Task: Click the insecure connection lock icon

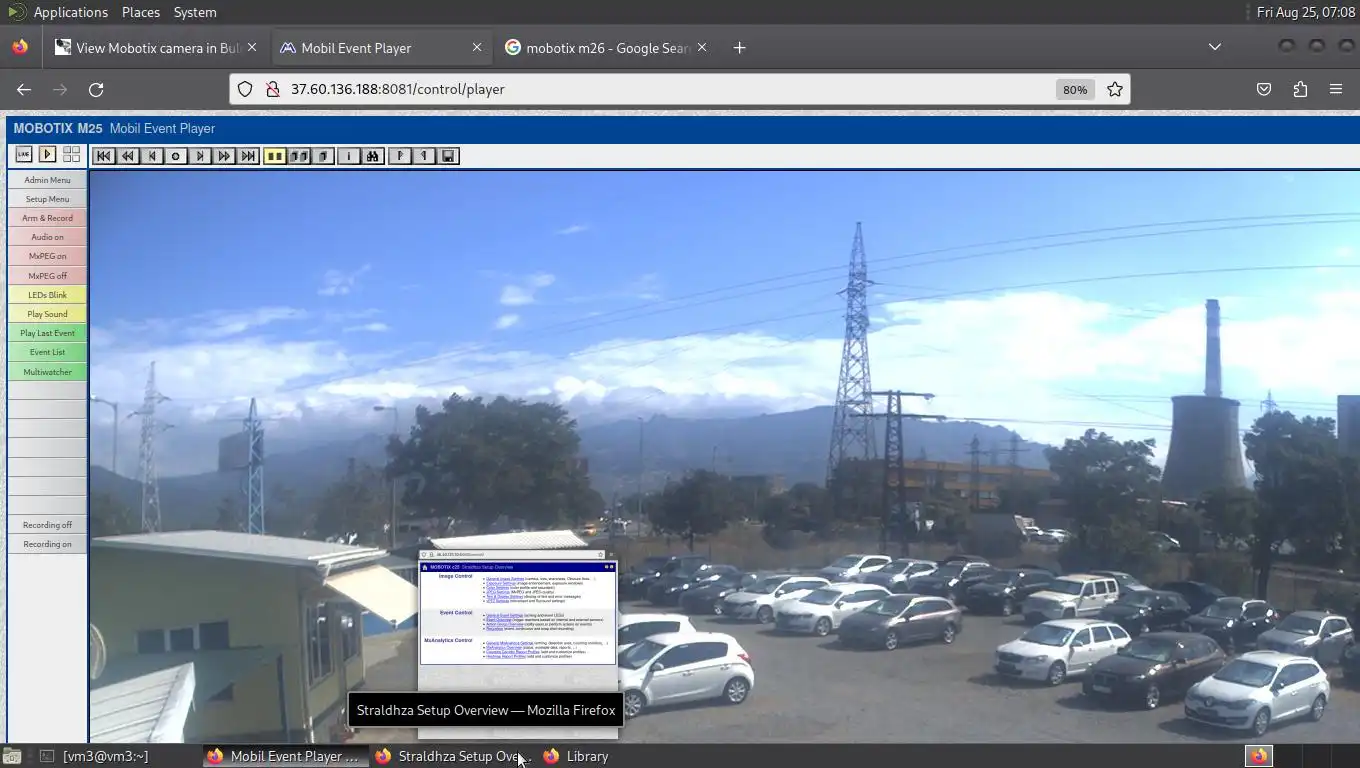Action: [272, 89]
